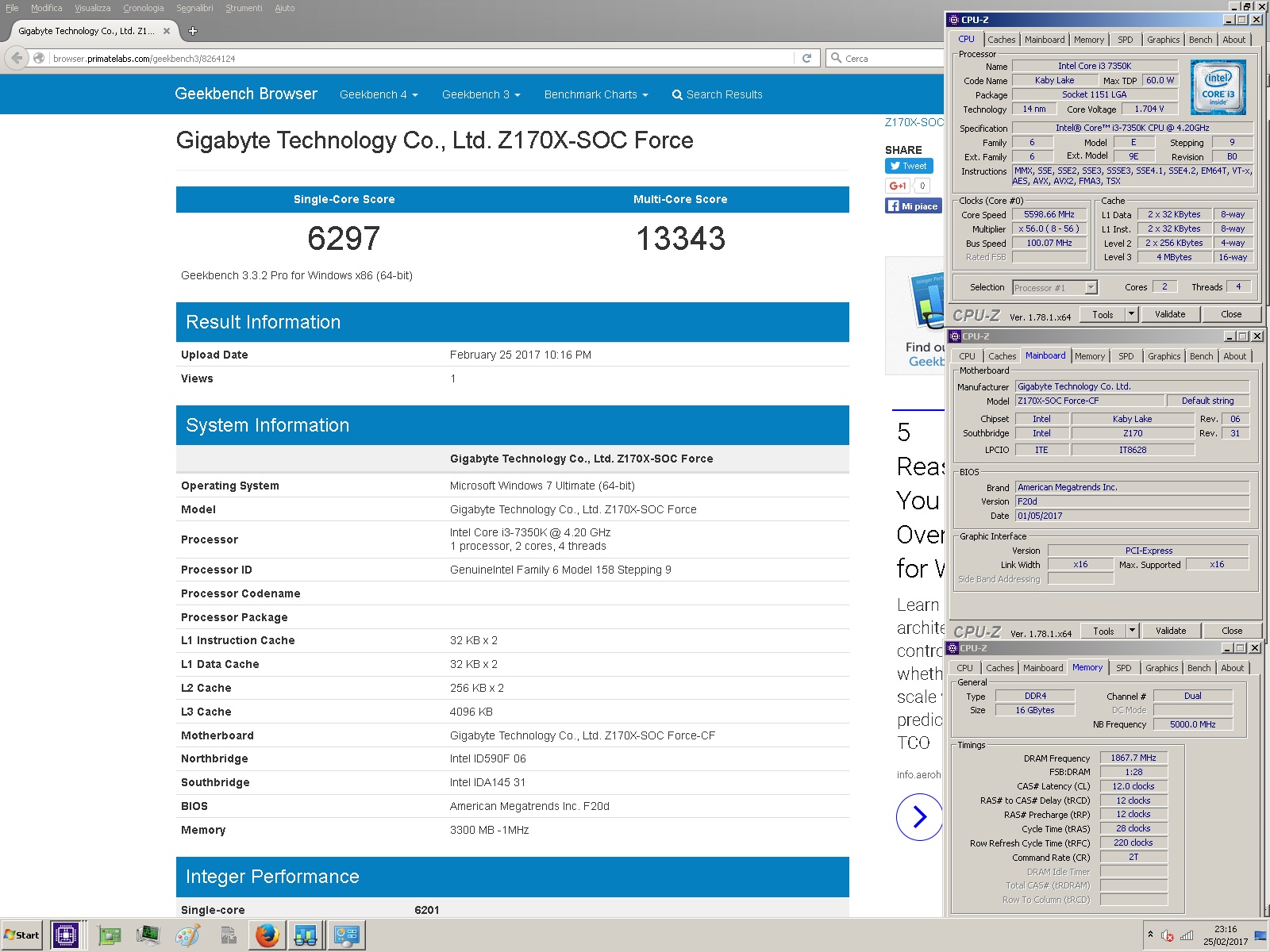Open SPD tab in the Mainboard CPU-Z window
1270x952 pixels.
click(x=1126, y=356)
